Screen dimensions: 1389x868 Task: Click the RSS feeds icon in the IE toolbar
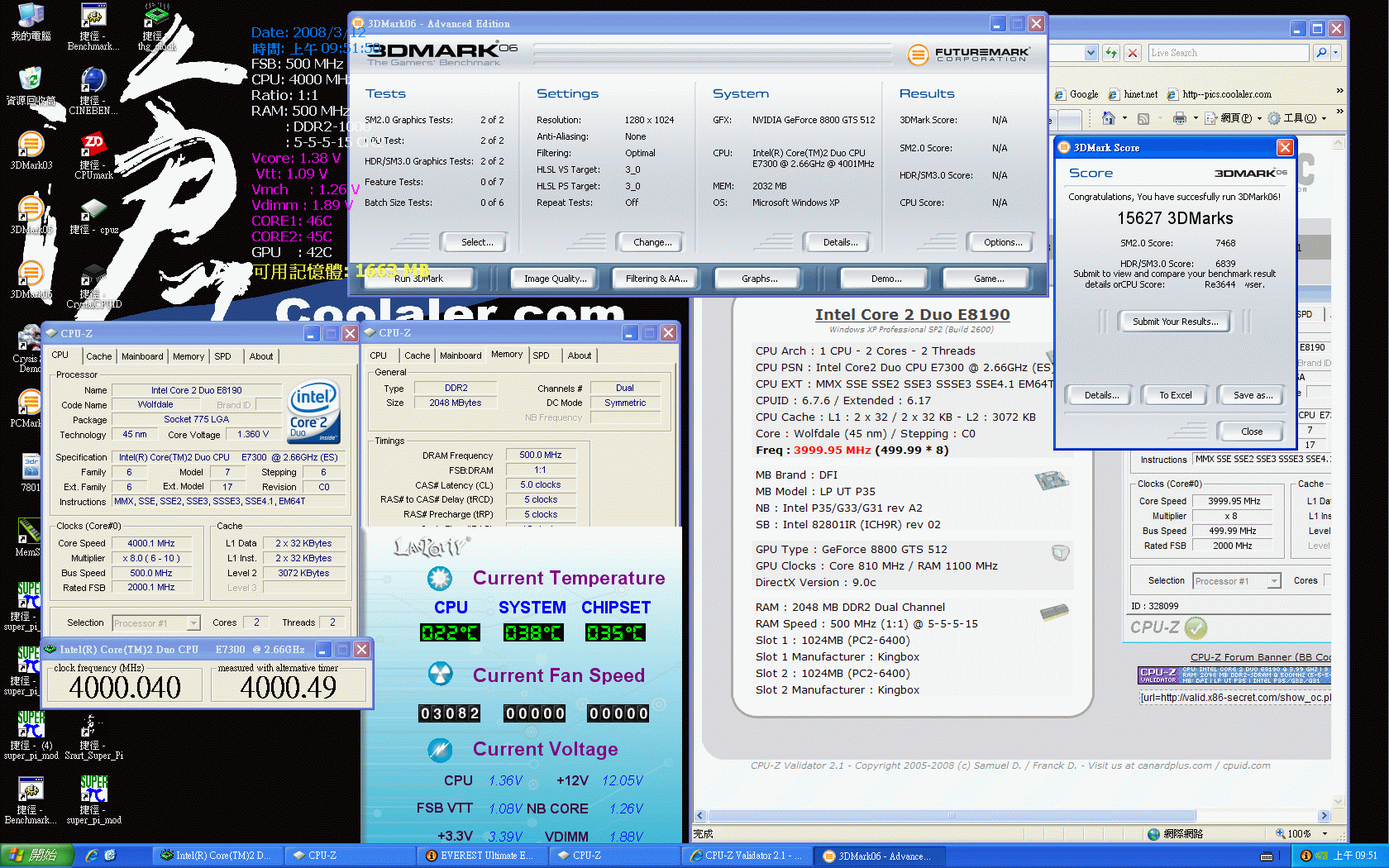point(1143,118)
